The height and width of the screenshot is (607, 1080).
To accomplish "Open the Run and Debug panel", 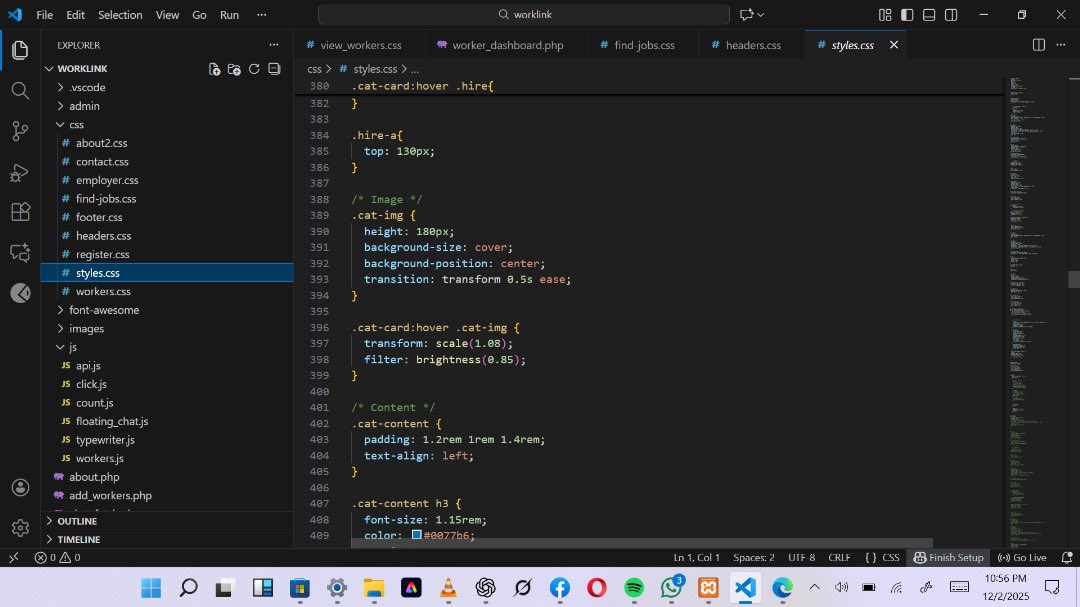I will [x=19, y=172].
